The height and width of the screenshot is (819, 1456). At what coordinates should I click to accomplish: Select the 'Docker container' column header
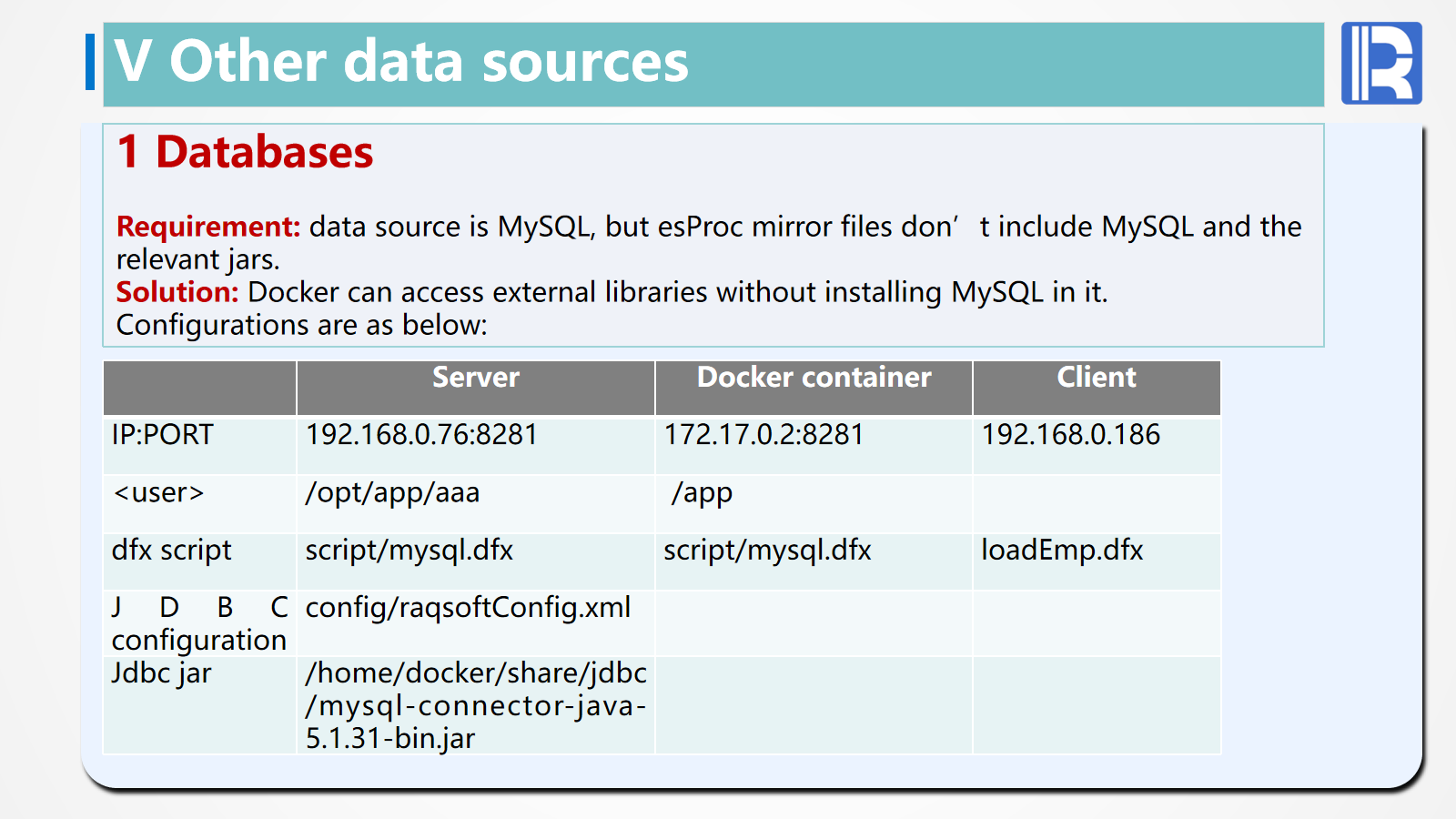click(814, 378)
